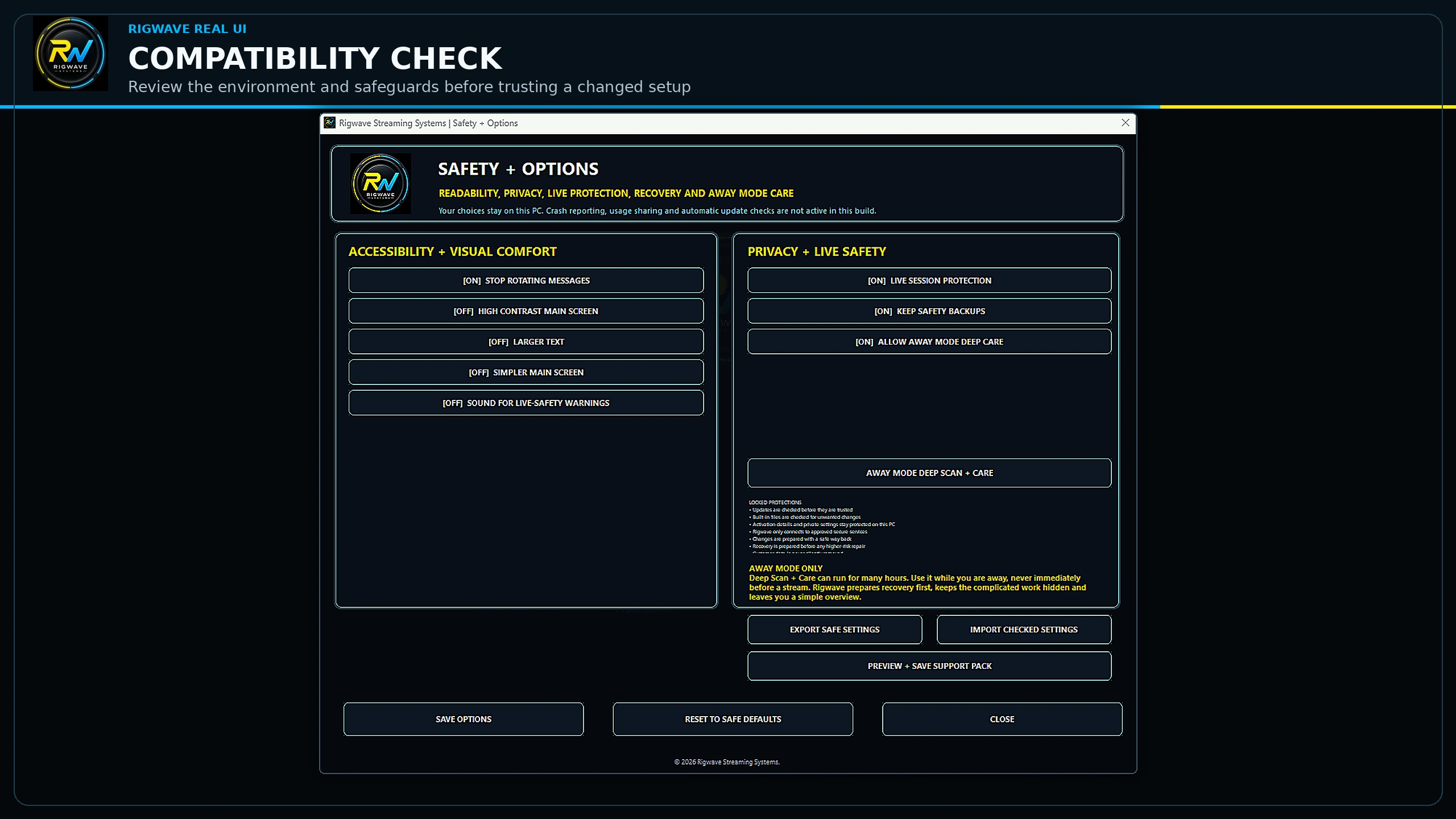Image resolution: width=1456 pixels, height=819 pixels.
Task: Toggle Live Session Protection
Action: pos(929,280)
